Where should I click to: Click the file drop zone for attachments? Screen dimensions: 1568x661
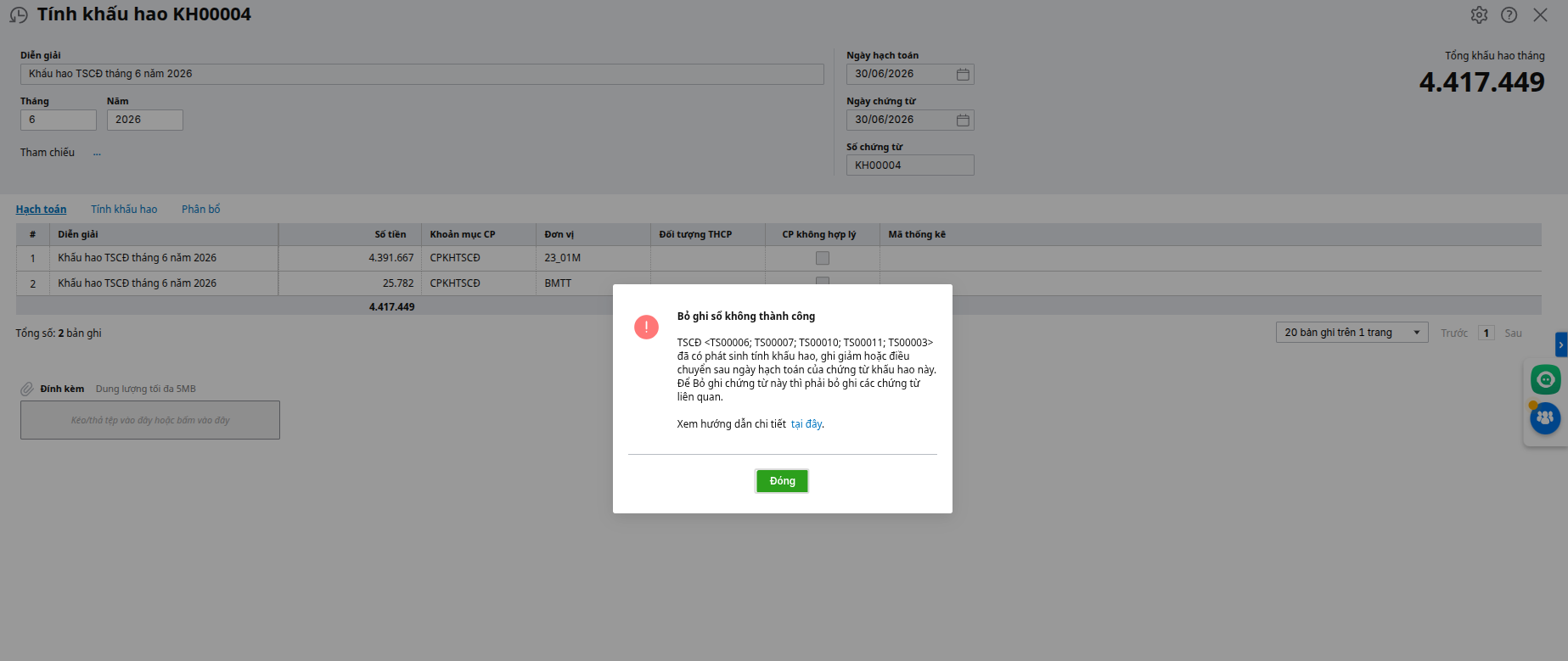click(150, 420)
